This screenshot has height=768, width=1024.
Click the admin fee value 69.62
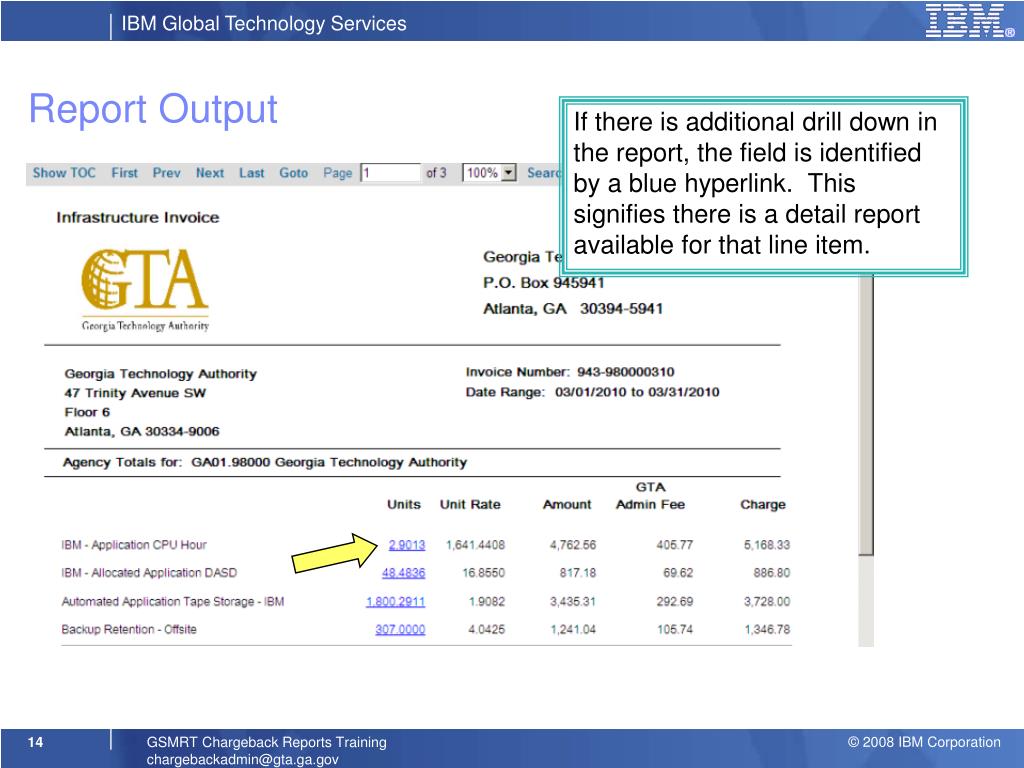678,573
